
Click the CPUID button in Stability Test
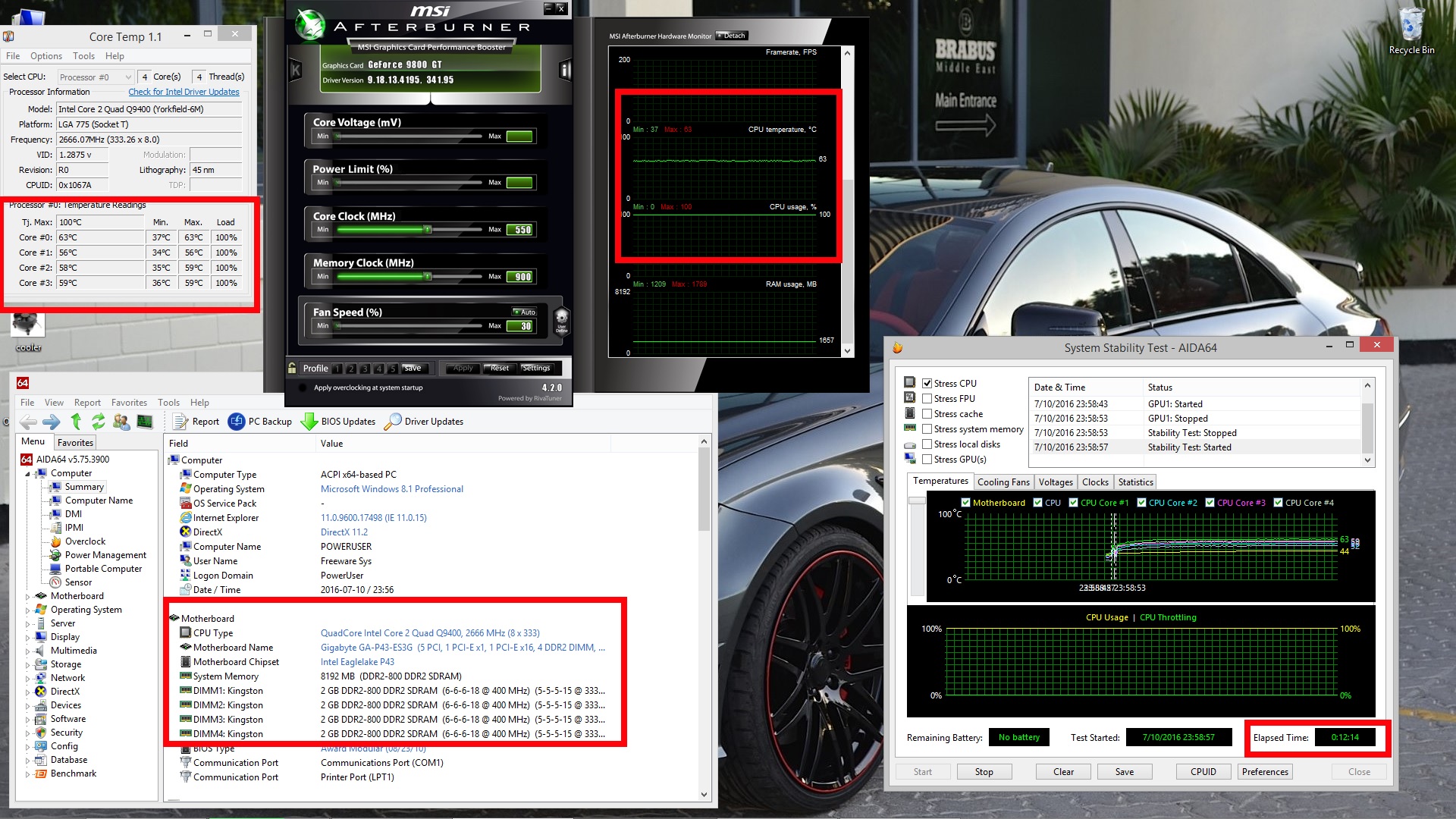coord(1203,772)
